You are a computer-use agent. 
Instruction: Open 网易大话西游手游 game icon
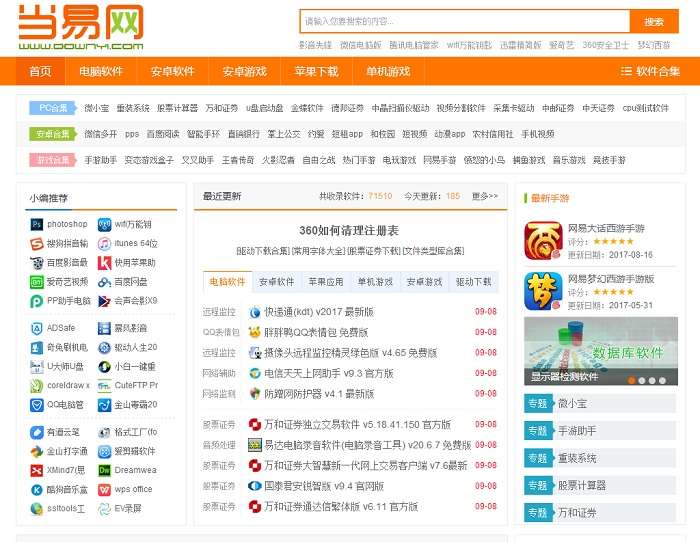pos(543,241)
